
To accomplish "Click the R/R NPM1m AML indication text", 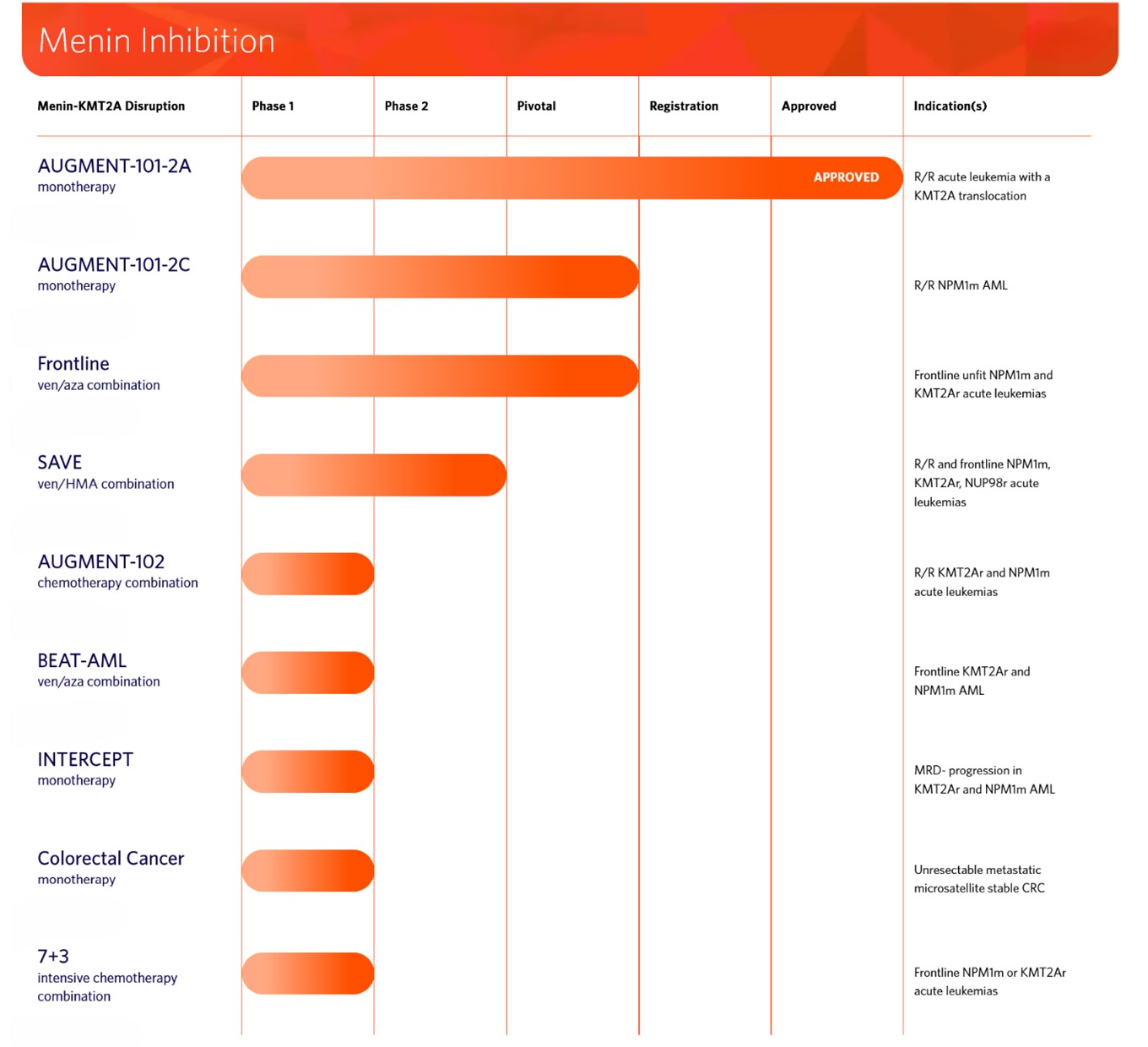I will (961, 285).
